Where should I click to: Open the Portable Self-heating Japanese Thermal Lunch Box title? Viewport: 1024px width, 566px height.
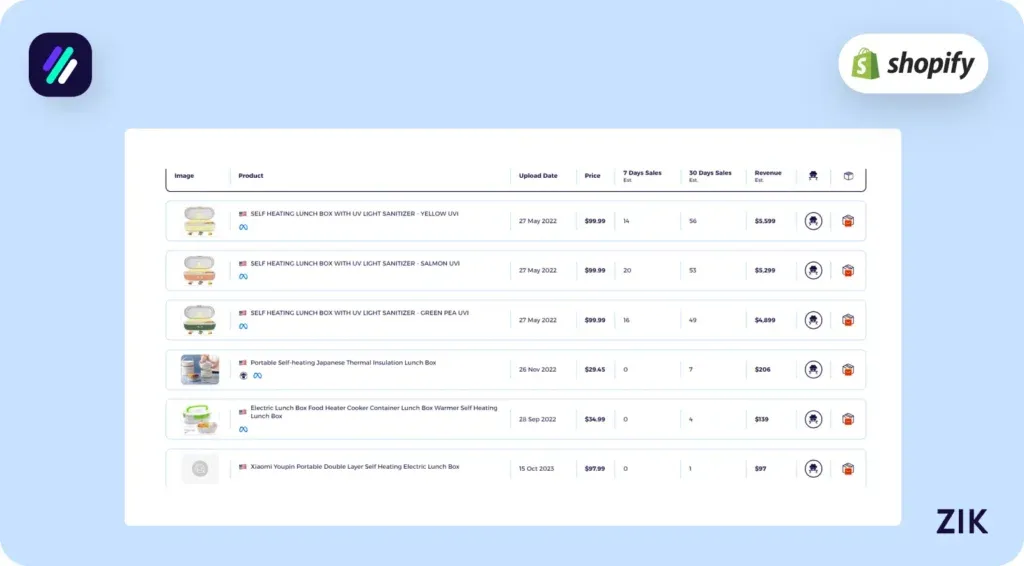coord(343,363)
